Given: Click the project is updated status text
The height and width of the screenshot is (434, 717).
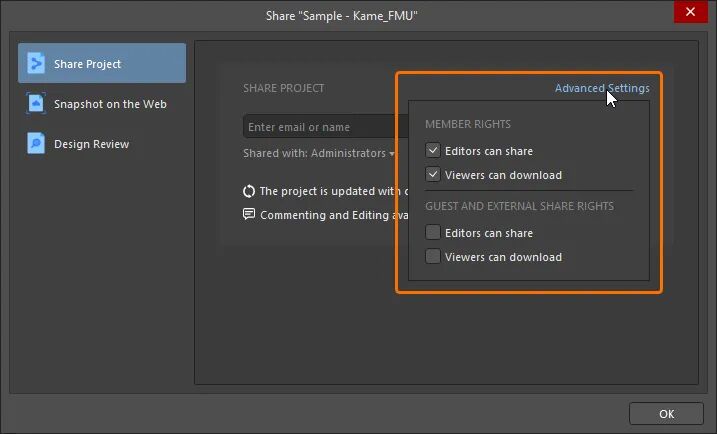Looking at the screenshot, I should point(334,191).
